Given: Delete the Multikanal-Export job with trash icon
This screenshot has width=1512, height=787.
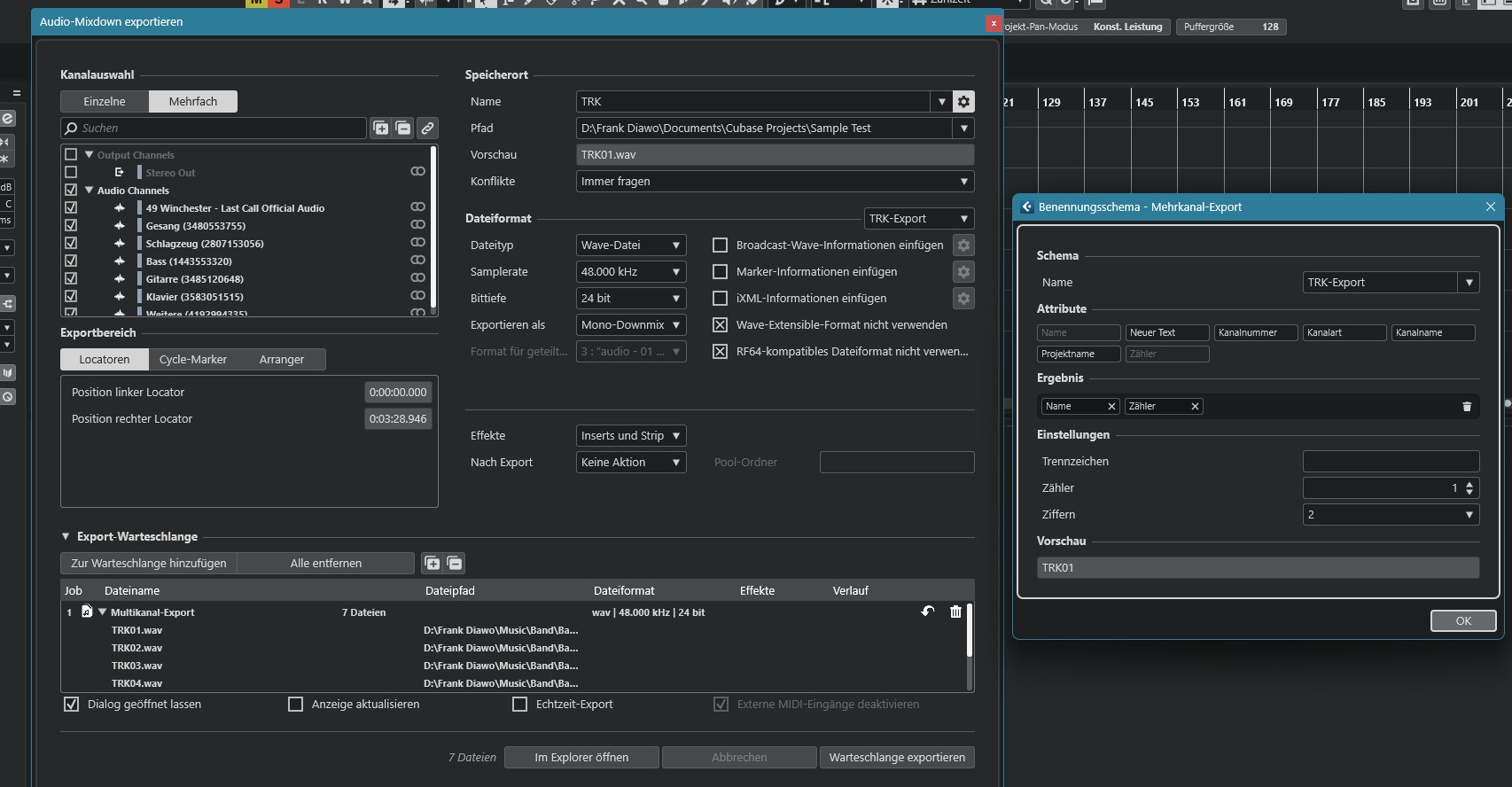Looking at the screenshot, I should pos(955,612).
